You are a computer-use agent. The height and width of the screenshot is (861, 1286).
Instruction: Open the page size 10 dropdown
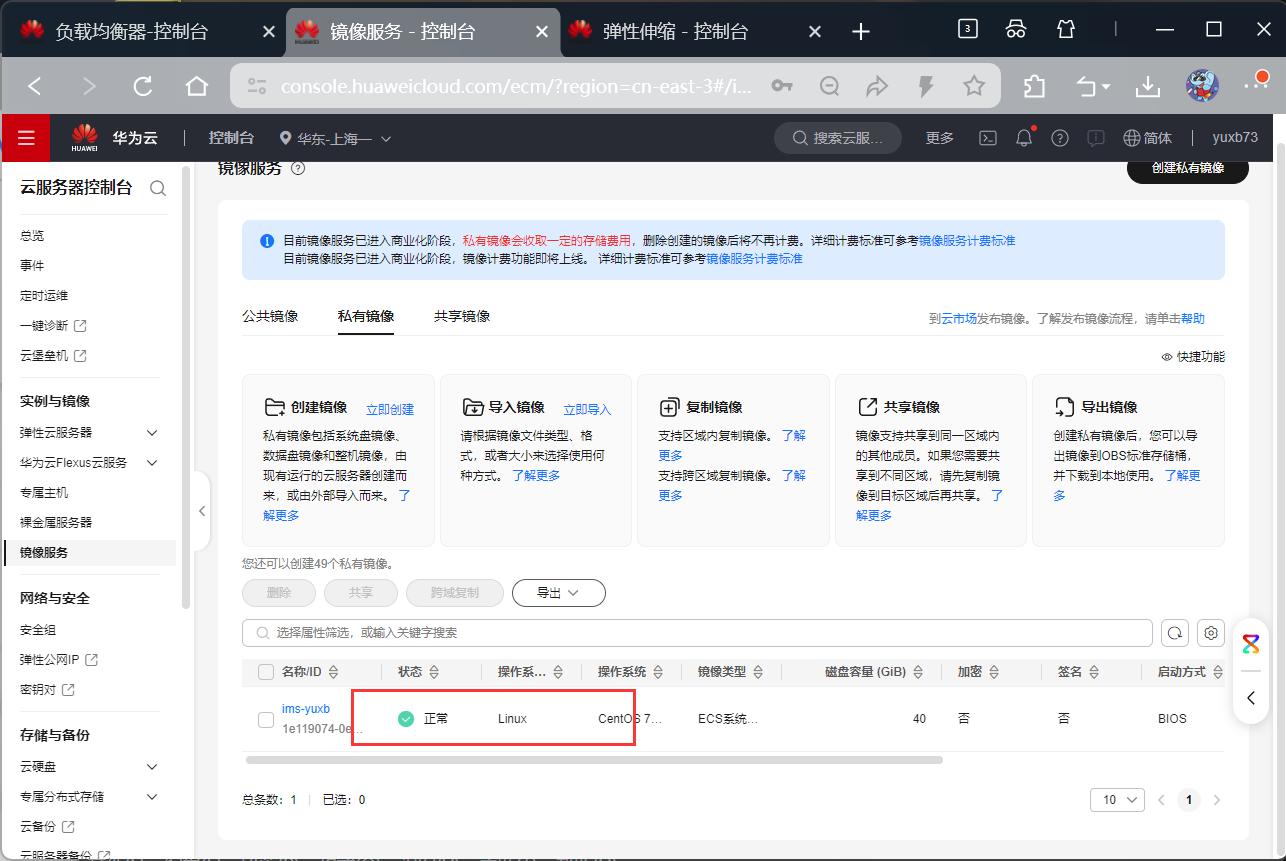pyautogui.click(x=1117, y=800)
